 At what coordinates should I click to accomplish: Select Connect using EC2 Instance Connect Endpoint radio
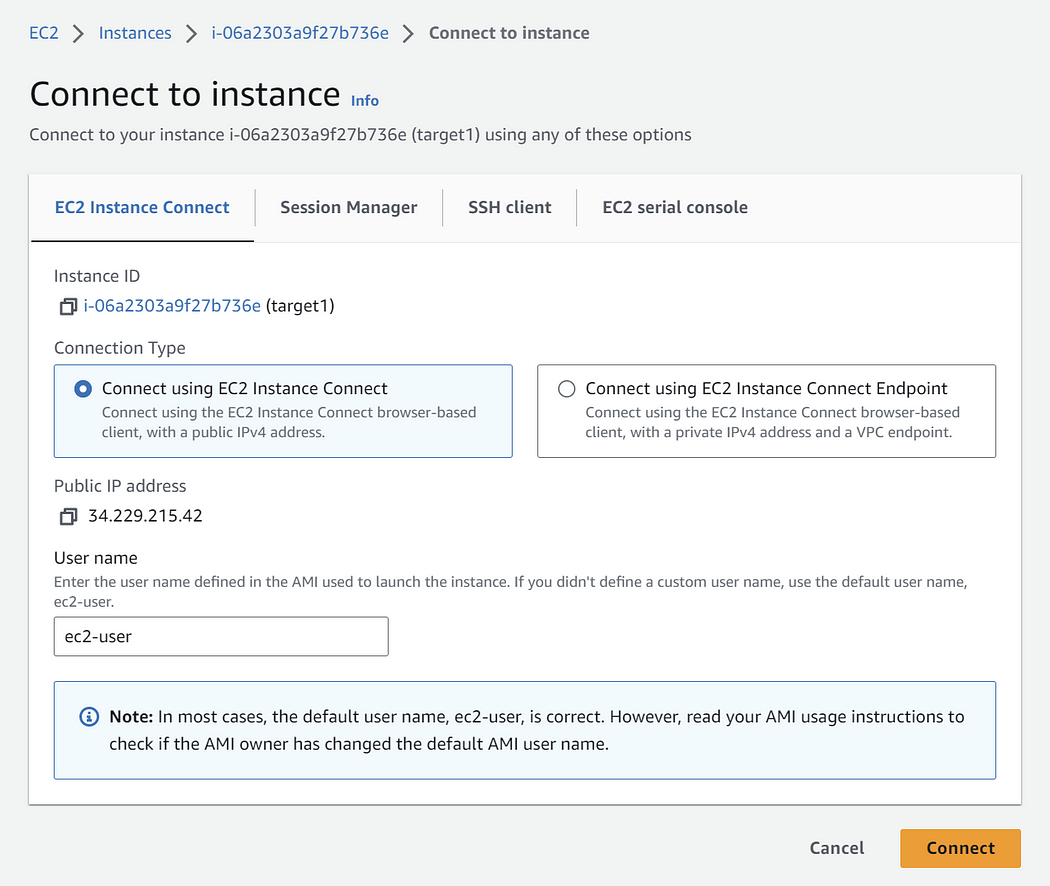[x=567, y=388]
